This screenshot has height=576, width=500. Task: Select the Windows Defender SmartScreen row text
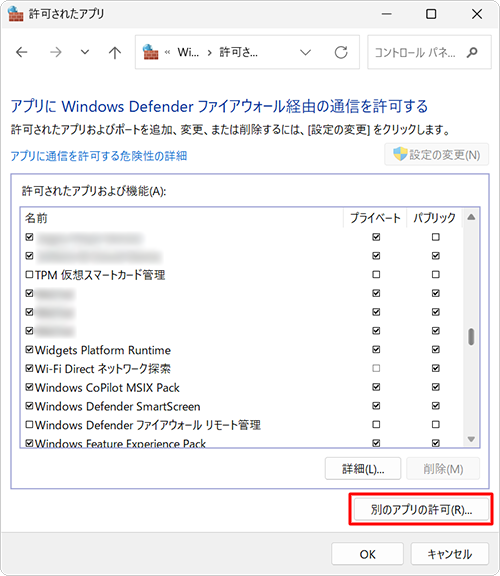118,406
